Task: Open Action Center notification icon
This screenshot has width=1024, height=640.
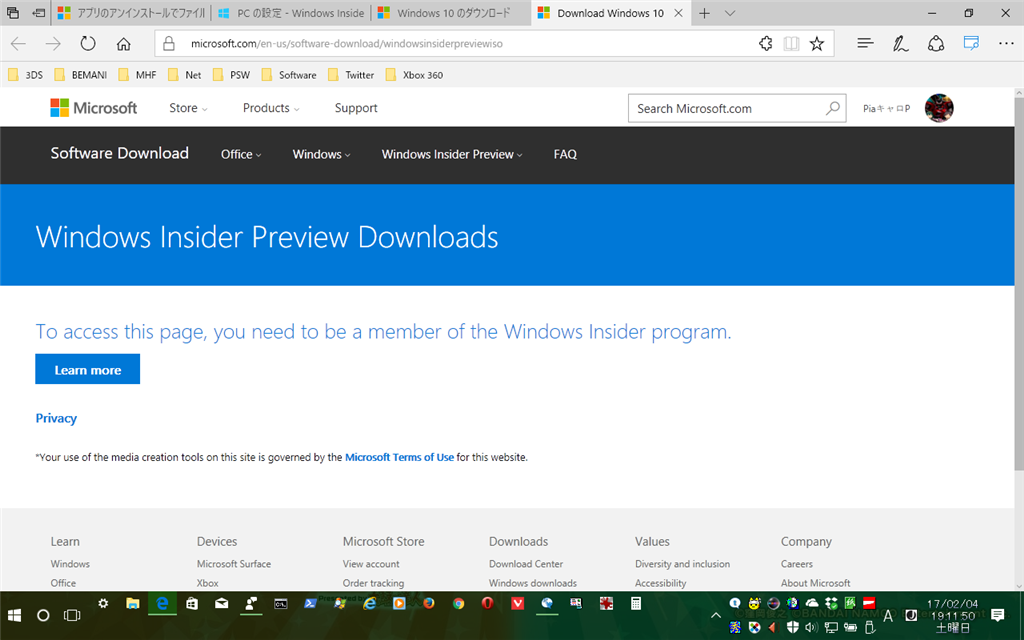Action: (997, 615)
